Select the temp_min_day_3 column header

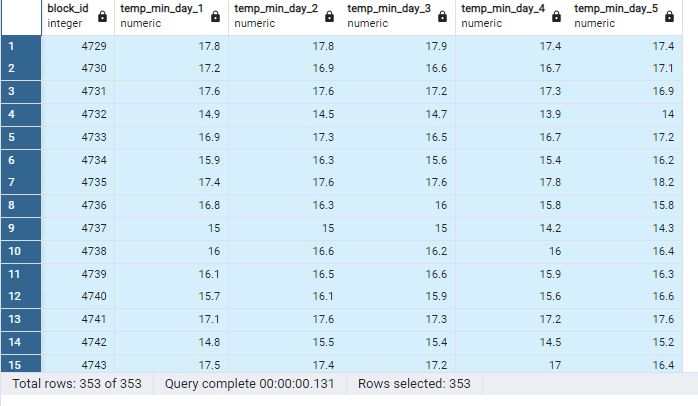click(398, 17)
